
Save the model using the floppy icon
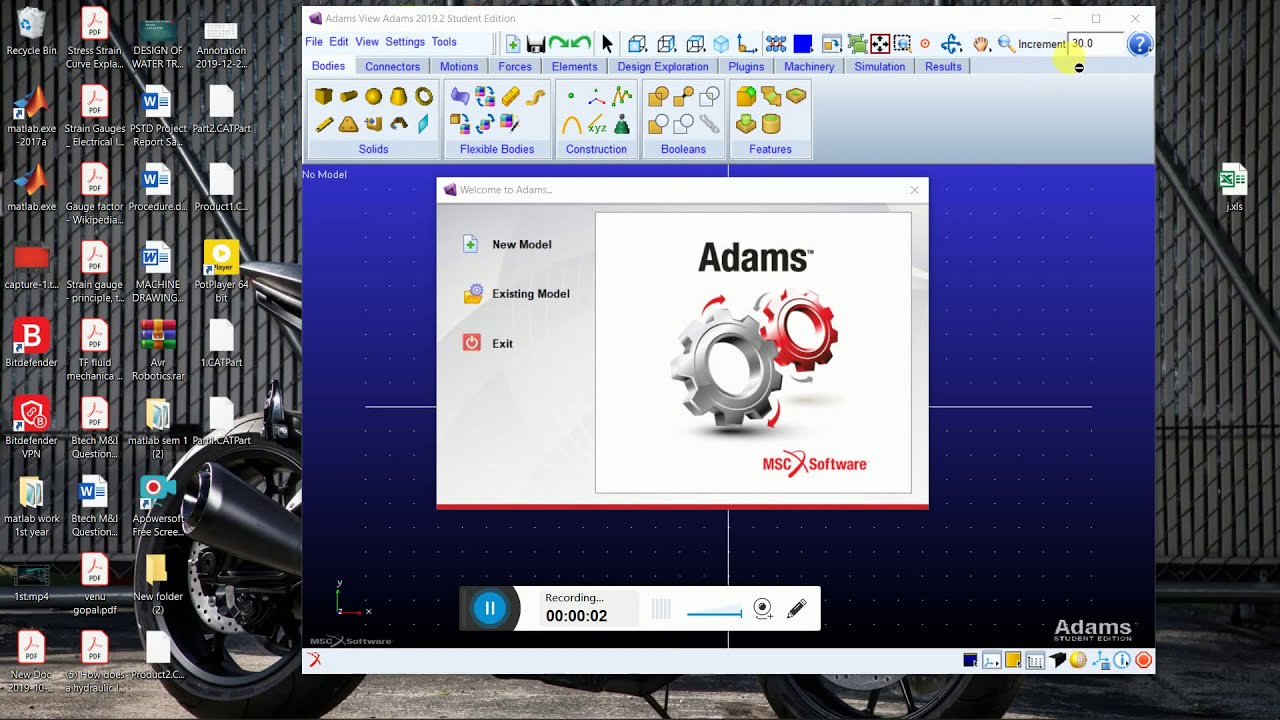(536, 44)
